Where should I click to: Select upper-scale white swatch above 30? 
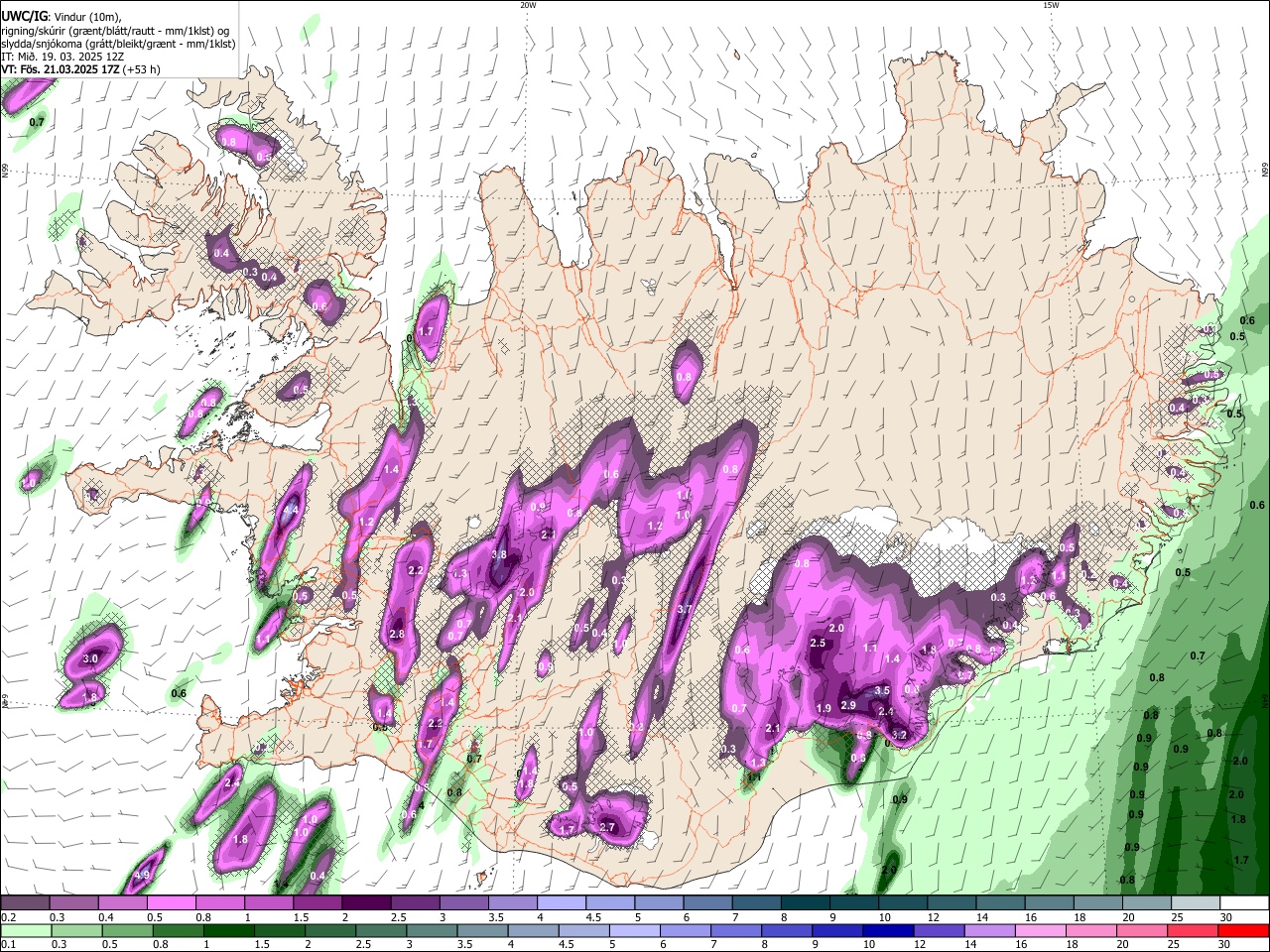point(1243,902)
